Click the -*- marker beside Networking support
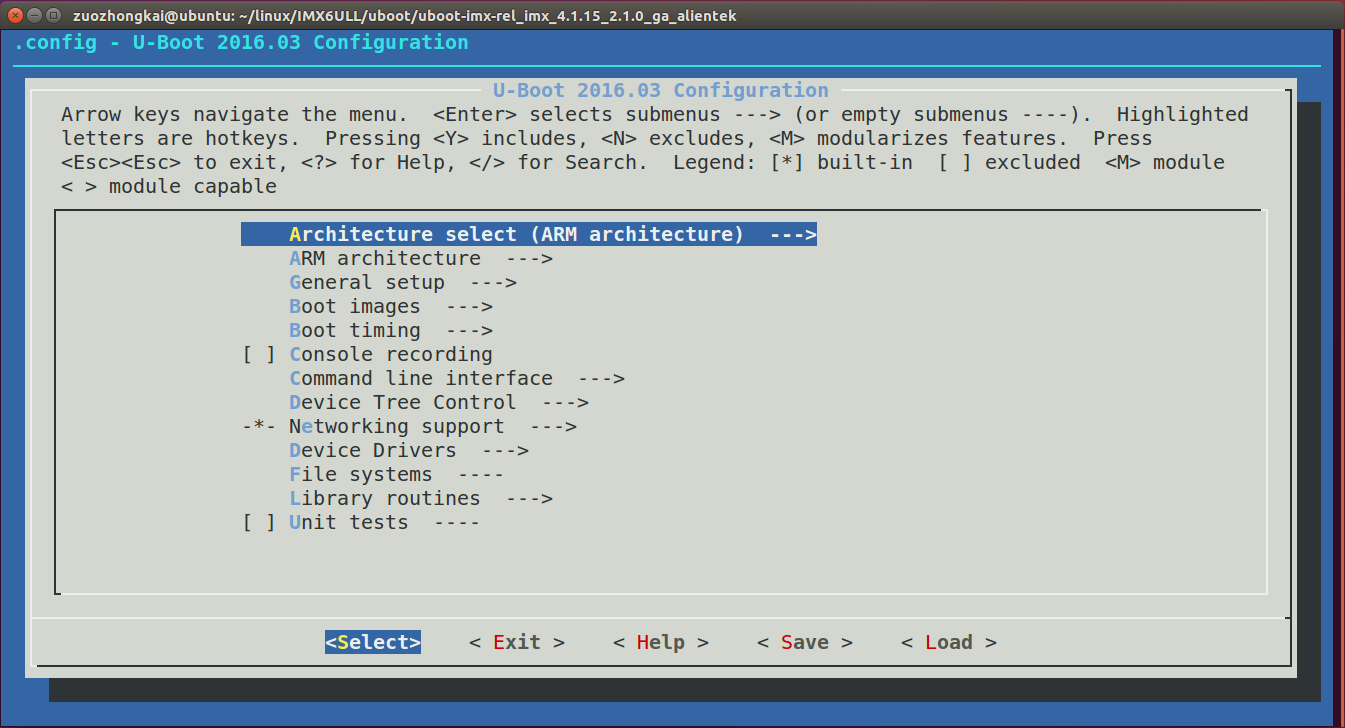Viewport: 1345px width, 728px height. point(259,426)
